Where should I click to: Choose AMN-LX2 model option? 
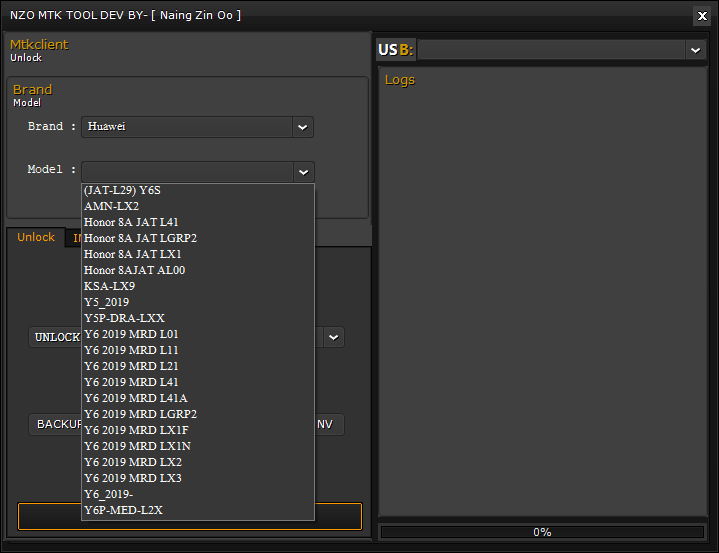pos(111,206)
